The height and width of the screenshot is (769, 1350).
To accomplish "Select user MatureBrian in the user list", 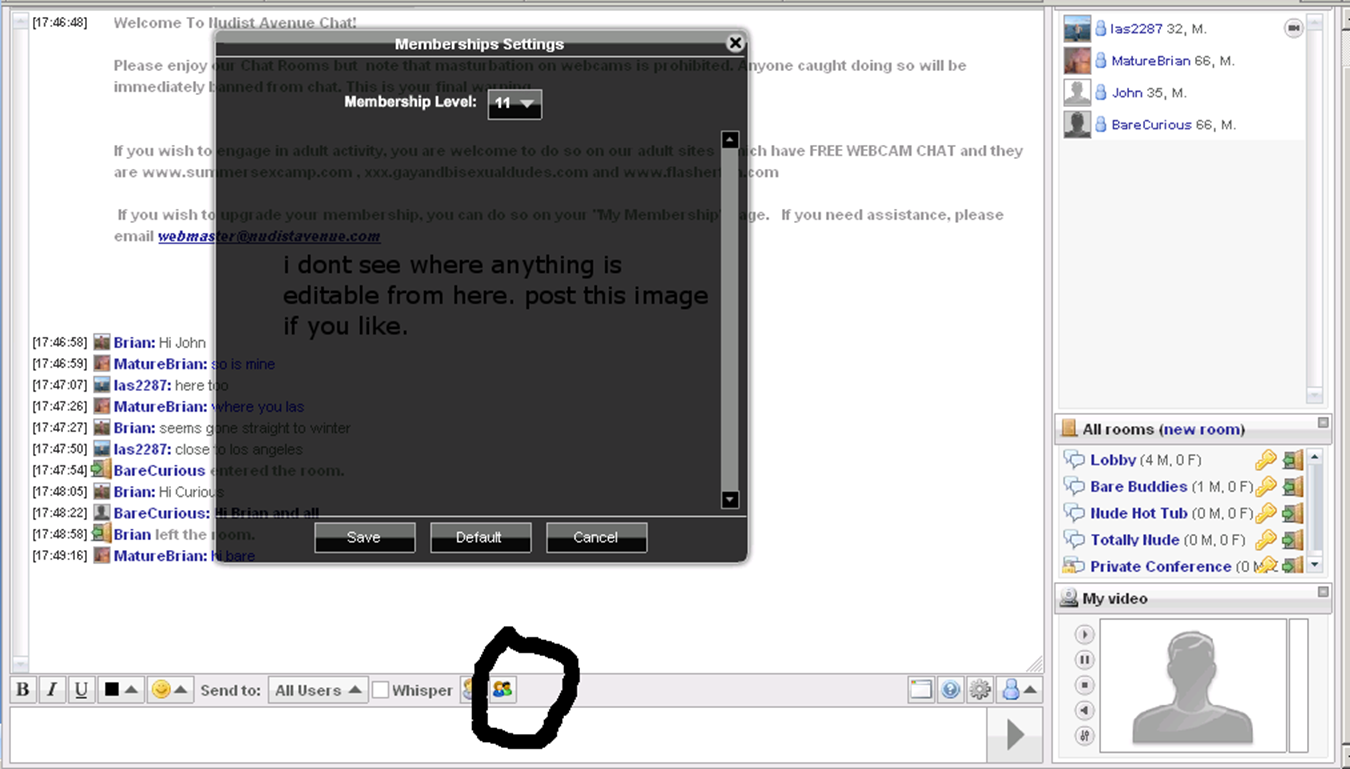I will 1150,61.
